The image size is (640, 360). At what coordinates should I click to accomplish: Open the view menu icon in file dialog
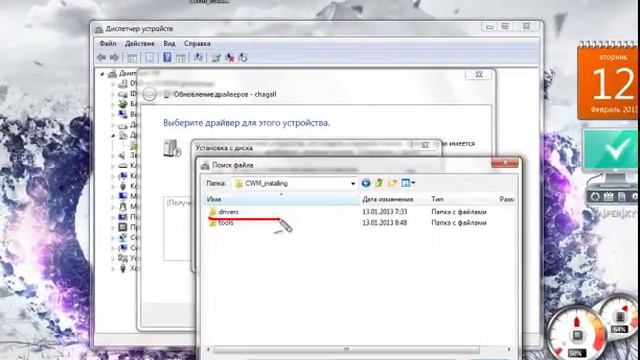405,183
